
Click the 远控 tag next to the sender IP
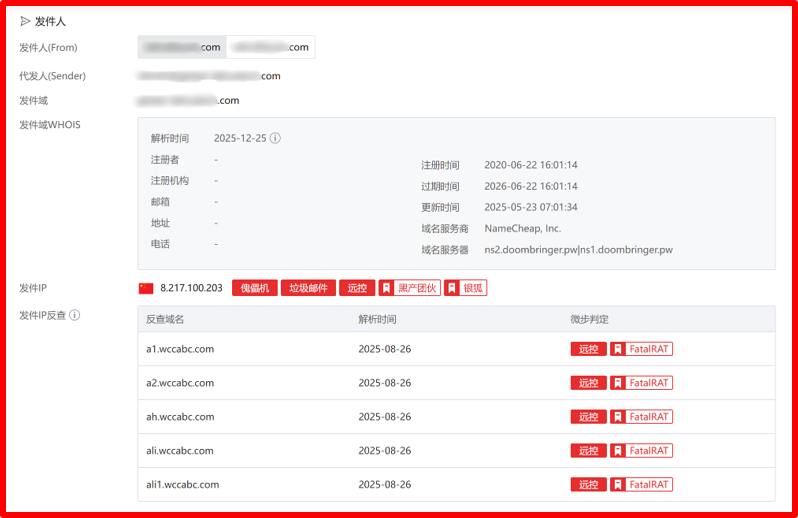point(357,288)
